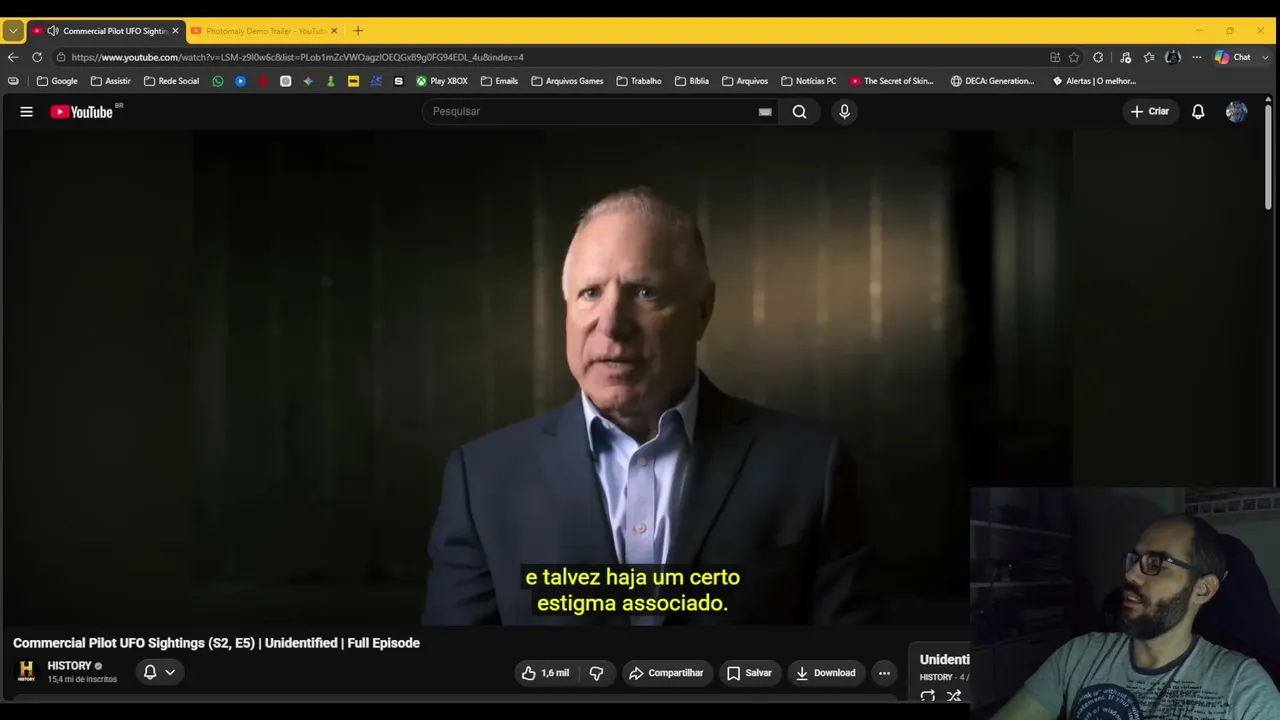Image resolution: width=1280 pixels, height=720 pixels.
Task: Open more actions ellipsis below video
Action: pos(884,673)
